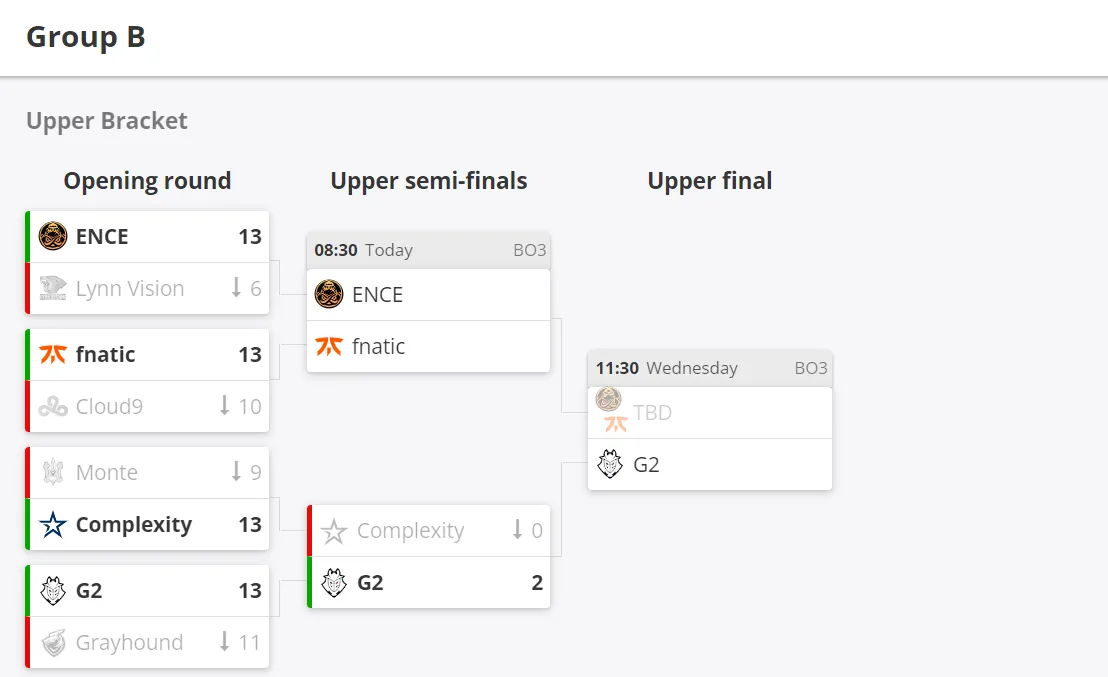Click the Cloud9 team logo
Image resolution: width=1108 pixels, height=677 pixels.
point(52,406)
